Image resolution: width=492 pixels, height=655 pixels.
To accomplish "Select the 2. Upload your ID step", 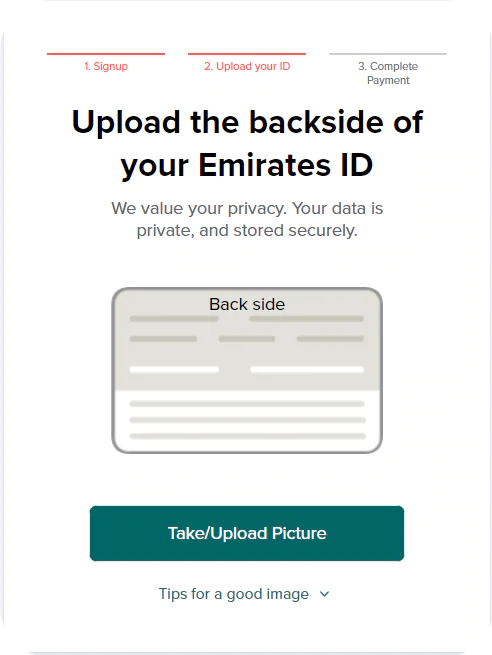I will 247,66.
